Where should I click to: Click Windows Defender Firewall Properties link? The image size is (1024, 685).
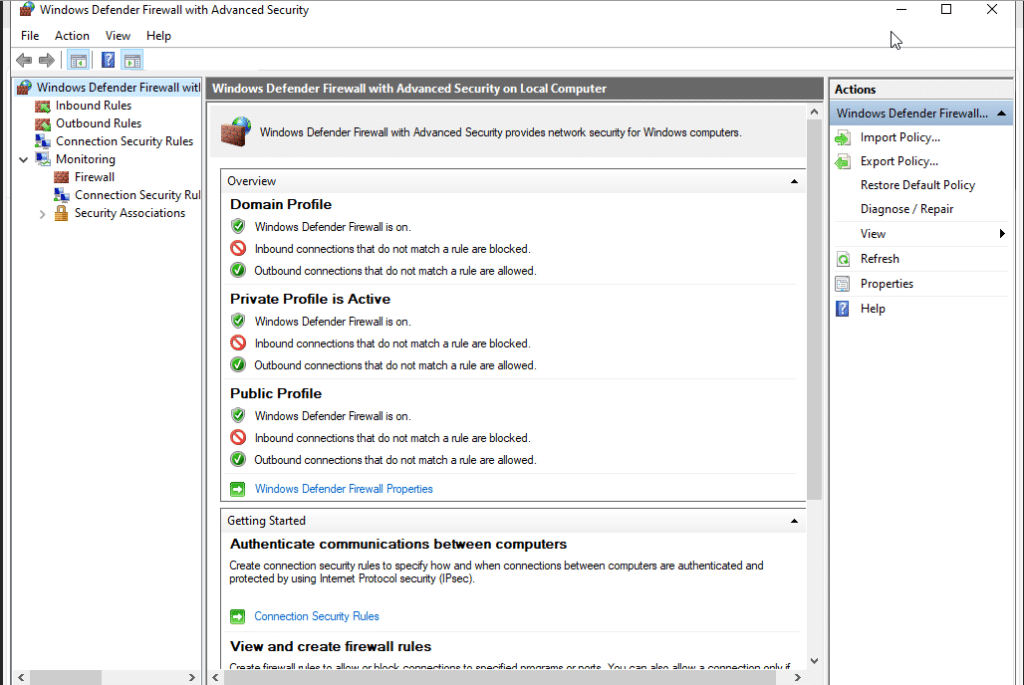[343, 489]
